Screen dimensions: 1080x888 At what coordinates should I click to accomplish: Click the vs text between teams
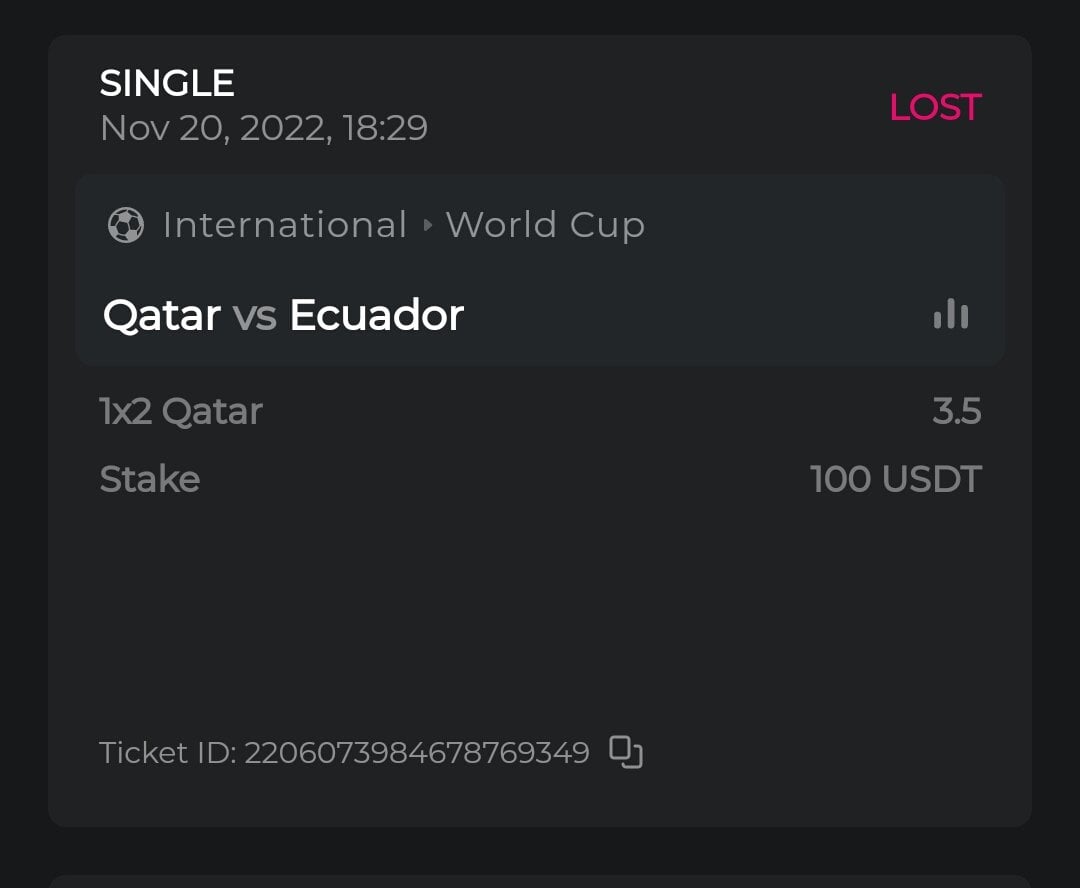[x=254, y=316]
